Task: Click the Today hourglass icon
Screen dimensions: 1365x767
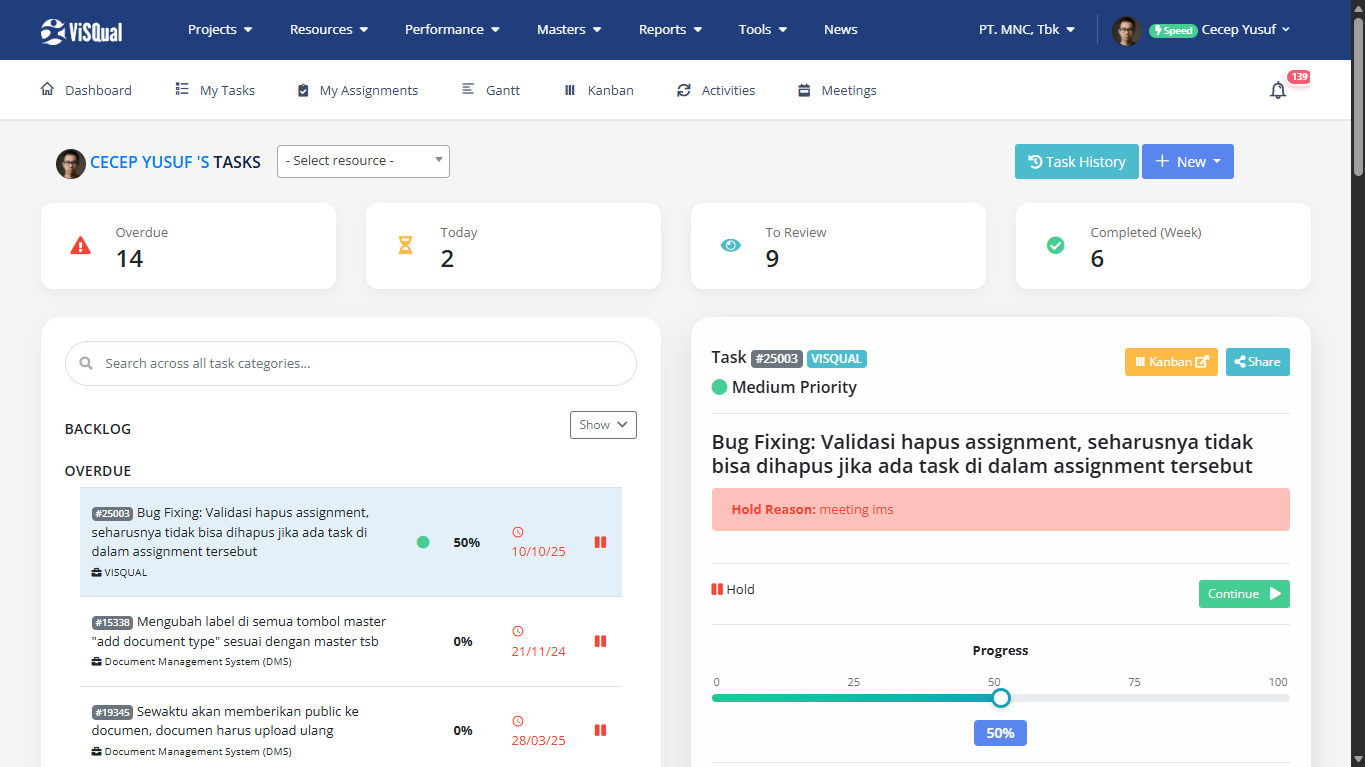Action: (x=405, y=245)
